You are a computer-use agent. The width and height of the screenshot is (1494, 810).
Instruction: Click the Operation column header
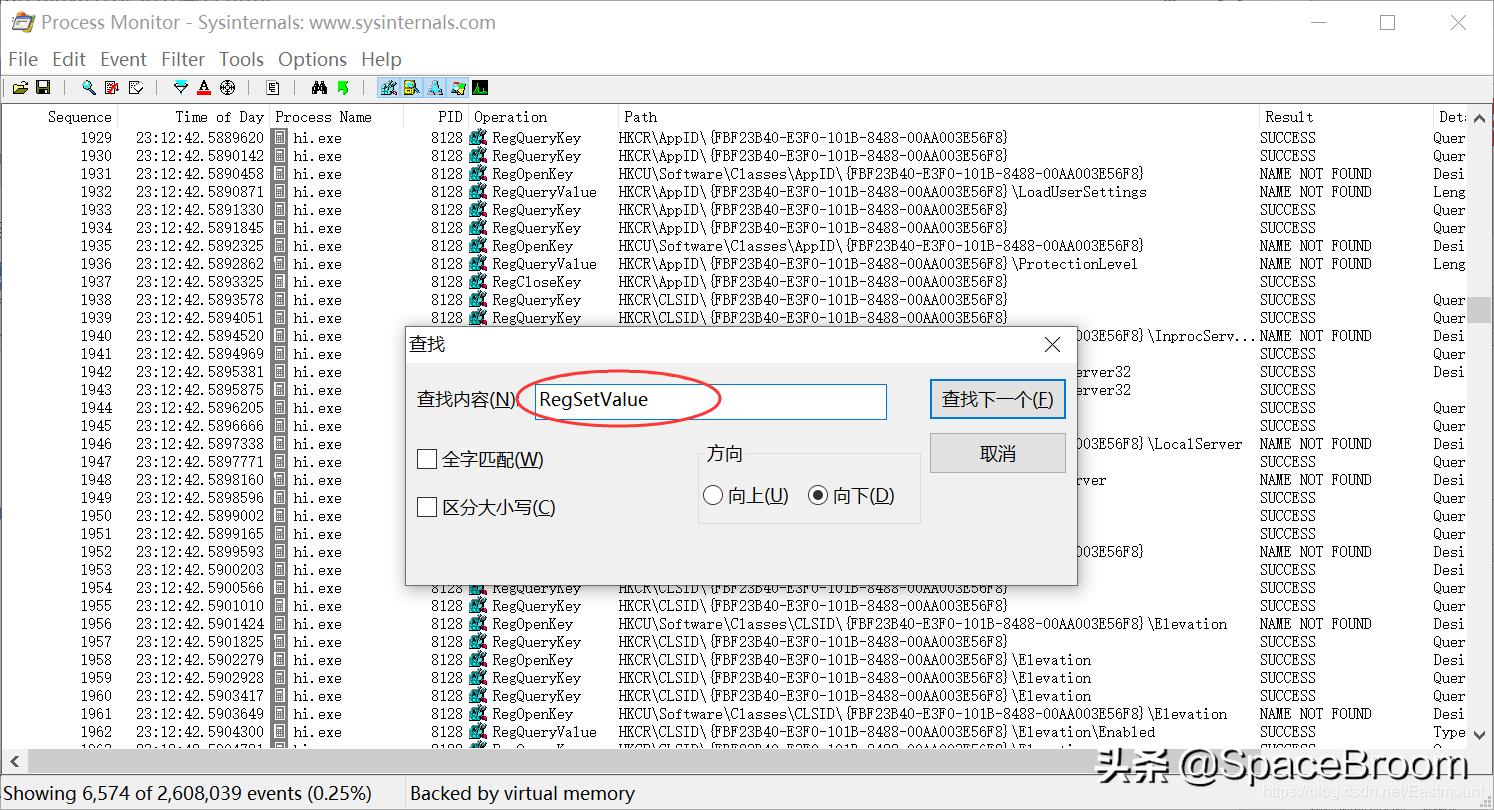coord(510,117)
